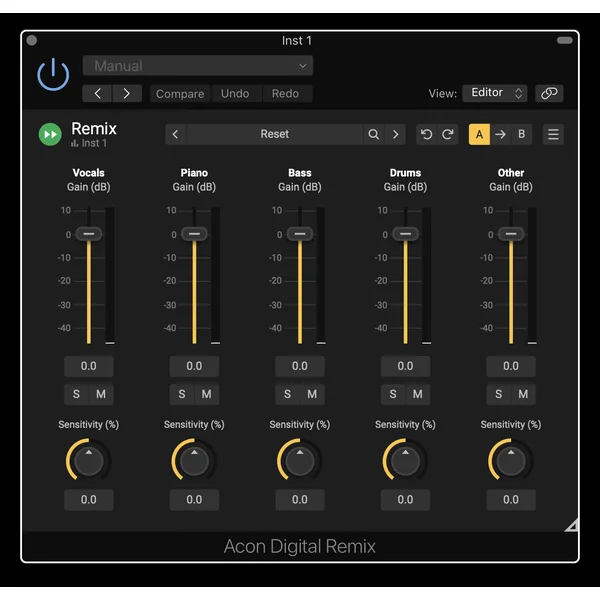The image size is (600, 600).
Task: Open the hamburger menu
Action: point(553,134)
